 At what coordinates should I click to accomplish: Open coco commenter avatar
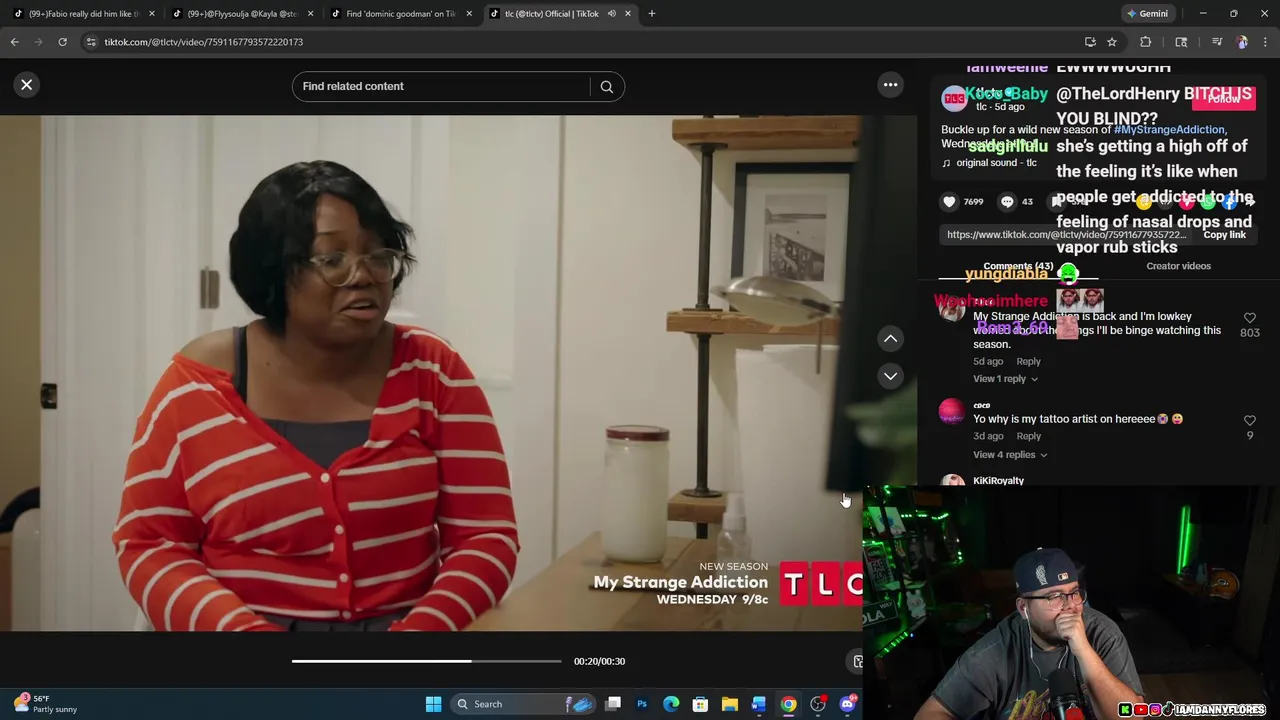[x=951, y=412]
